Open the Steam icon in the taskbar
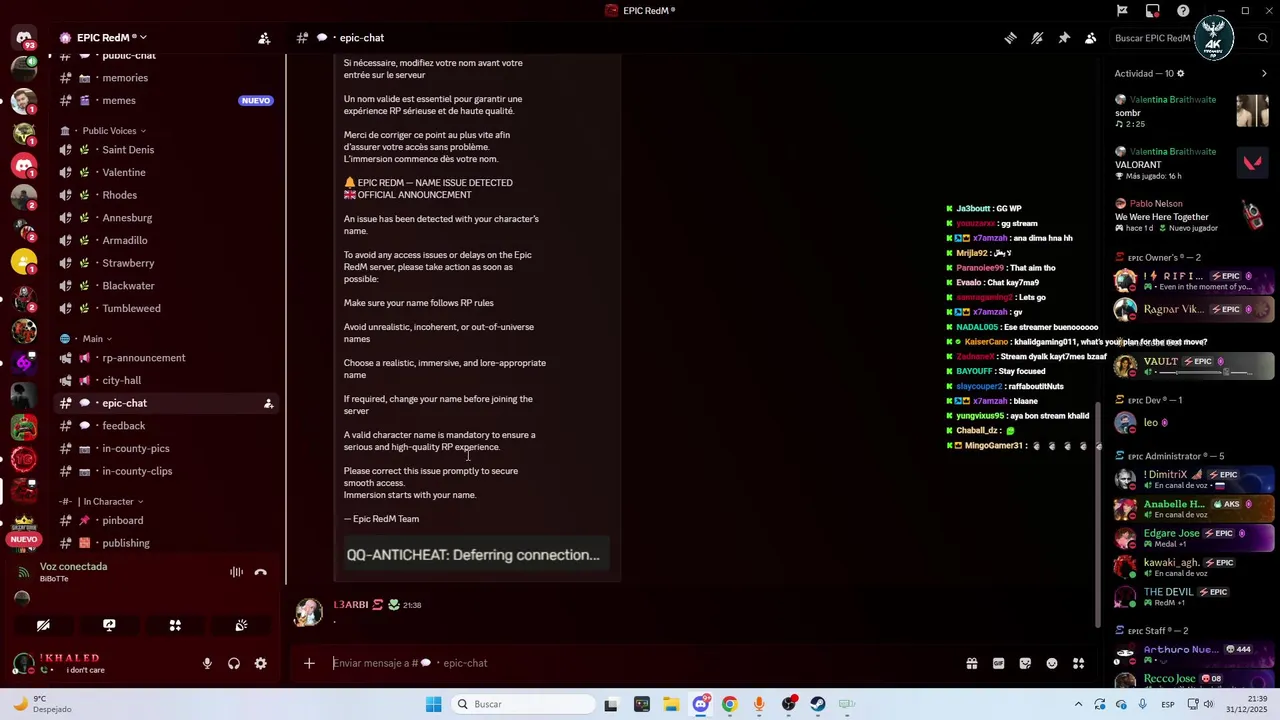Image resolution: width=1280 pixels, height=720 pixels. coord(818,704)
